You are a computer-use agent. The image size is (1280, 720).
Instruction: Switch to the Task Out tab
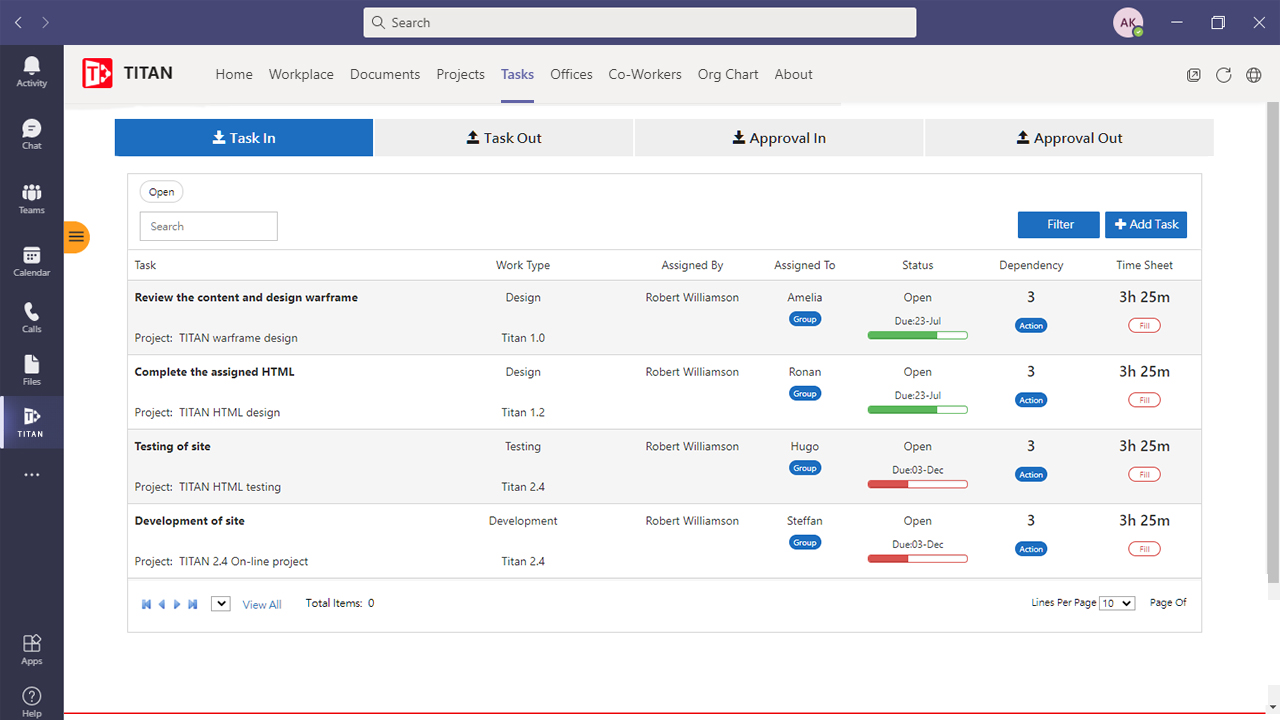[x=504, y=137]
